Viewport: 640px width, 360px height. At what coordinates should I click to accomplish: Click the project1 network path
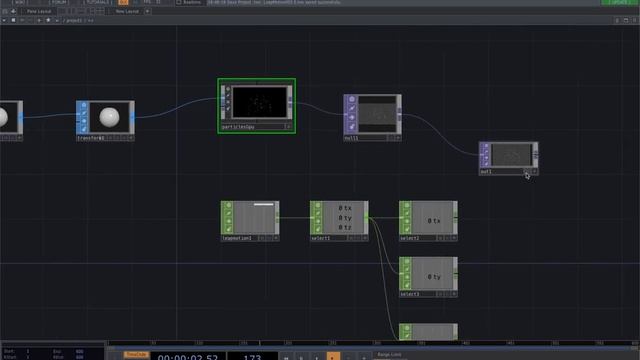tap(74, 20)
